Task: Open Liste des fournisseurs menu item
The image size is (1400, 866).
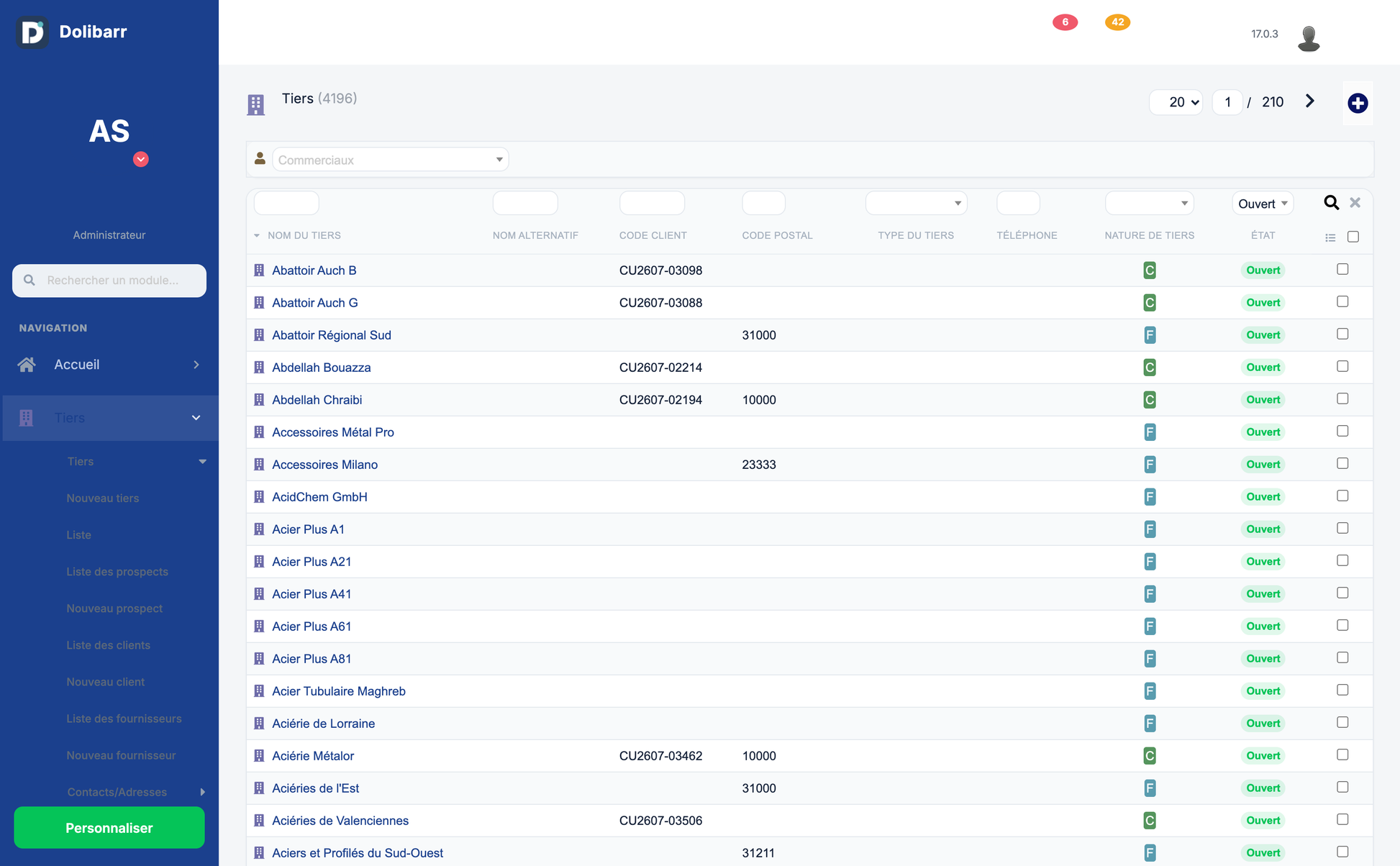Action: (124, 718)
